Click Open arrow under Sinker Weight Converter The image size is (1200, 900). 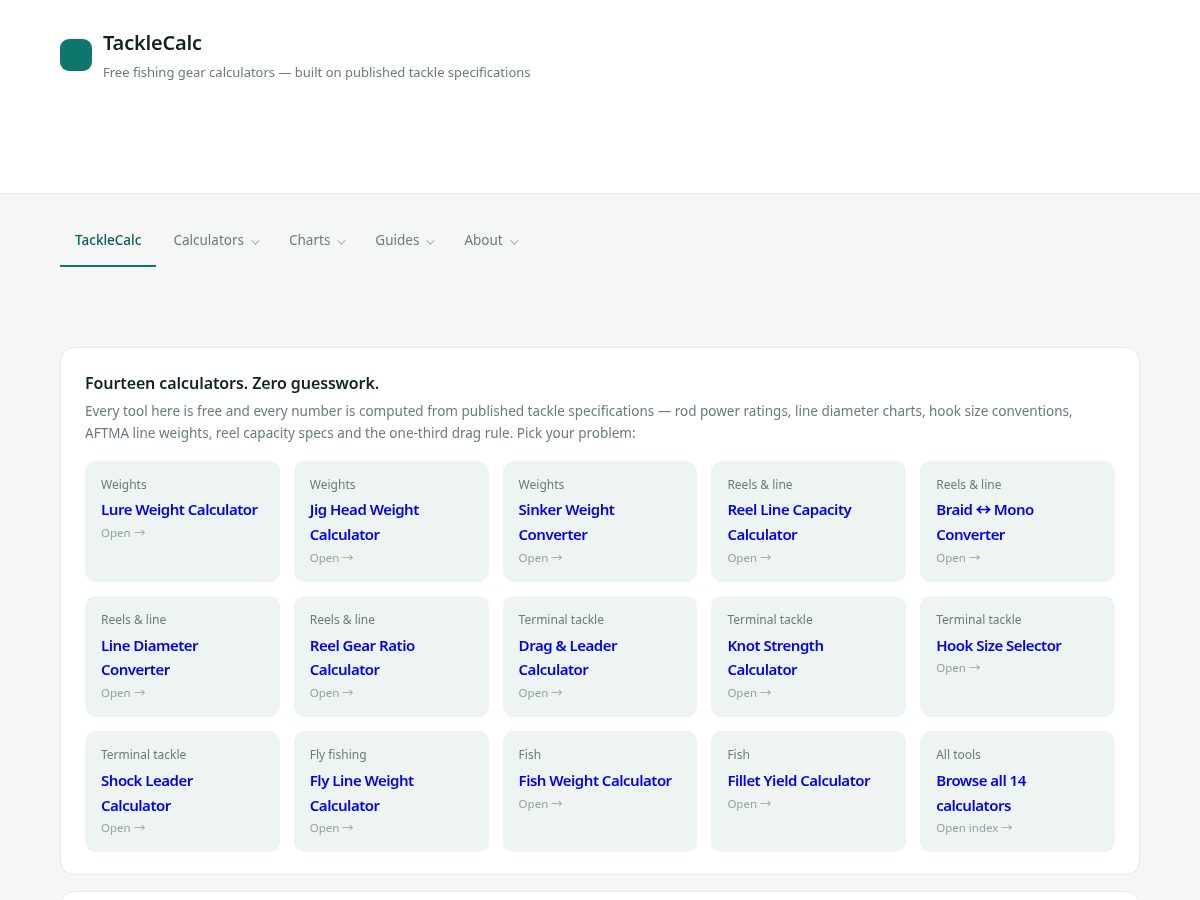pyautogui.click(x=541, y=558)
